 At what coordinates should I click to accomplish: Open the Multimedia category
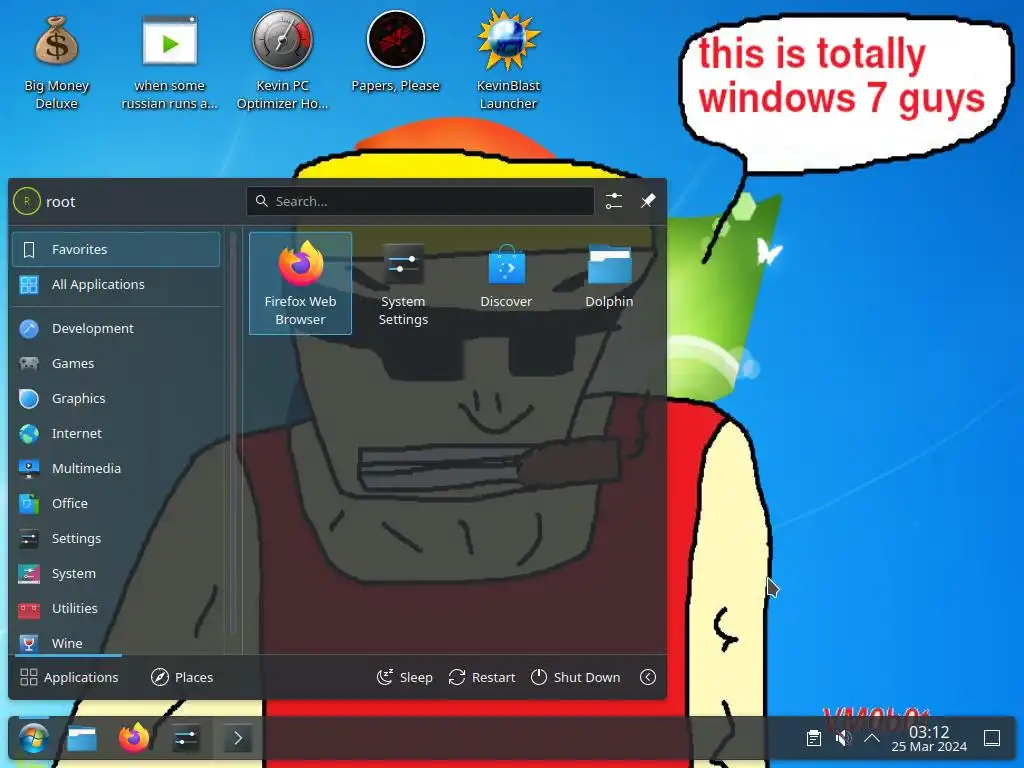116,468
